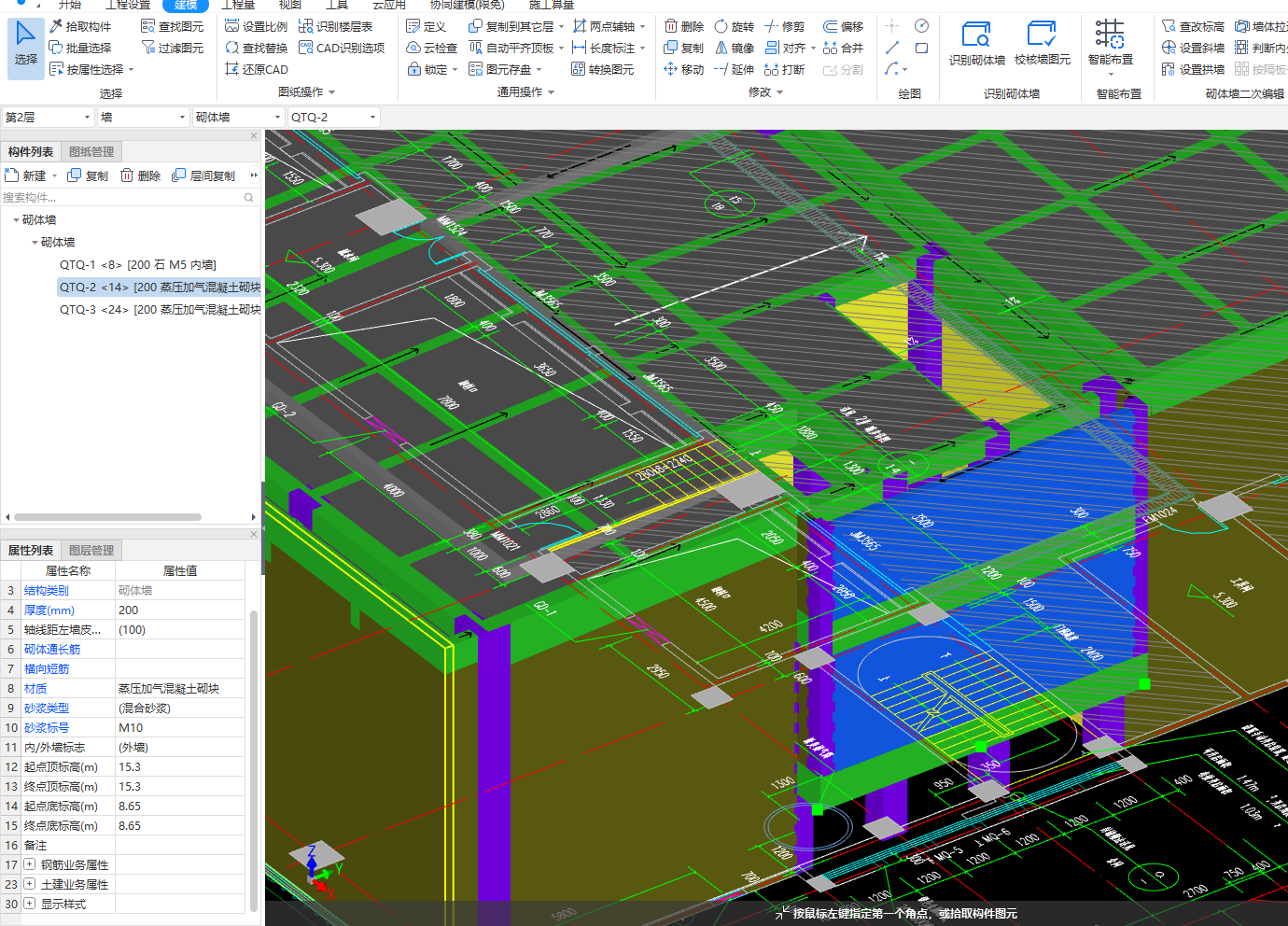This screenshot has height=926, width=1288.
Task: Open the 墙 component category dropdown
Action: 143,117
